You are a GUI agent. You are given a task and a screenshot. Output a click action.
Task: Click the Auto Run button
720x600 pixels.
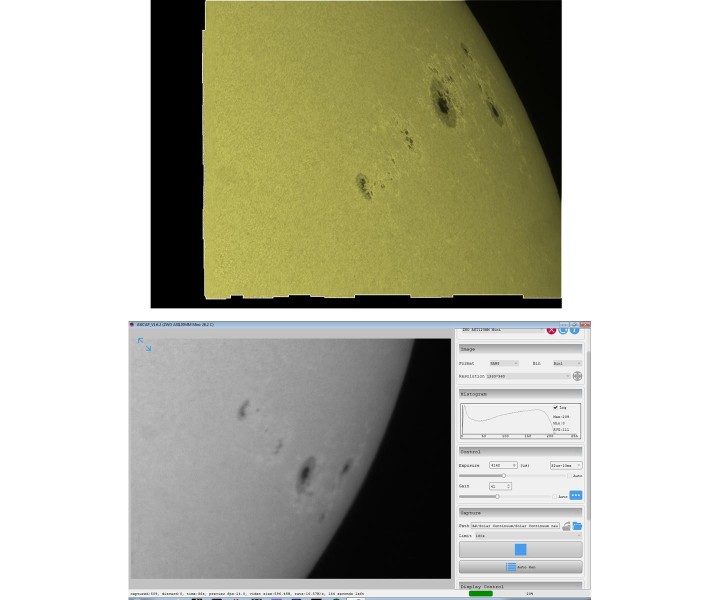pos(520,567)
